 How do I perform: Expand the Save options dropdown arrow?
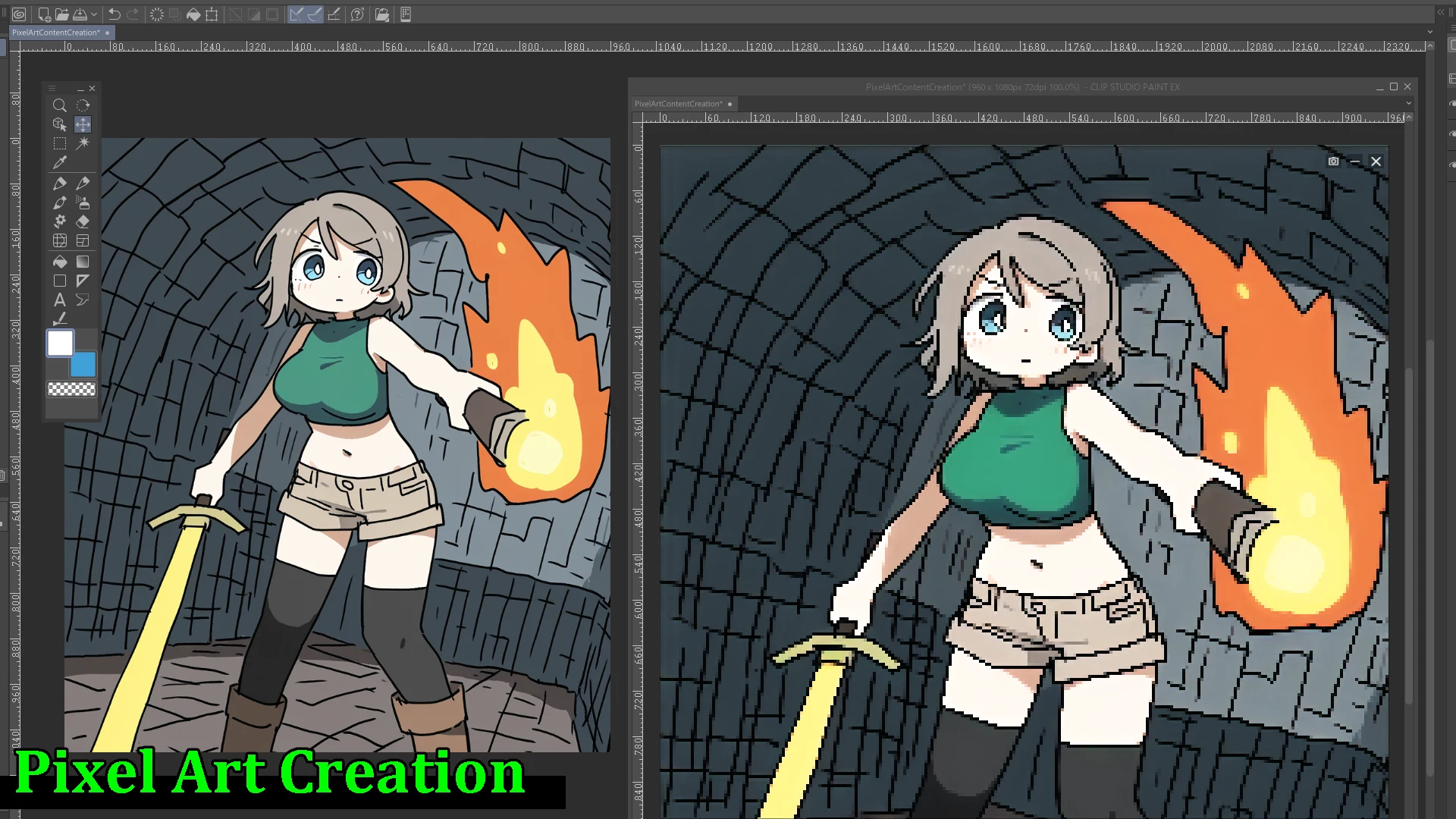[x=94, y=14]
